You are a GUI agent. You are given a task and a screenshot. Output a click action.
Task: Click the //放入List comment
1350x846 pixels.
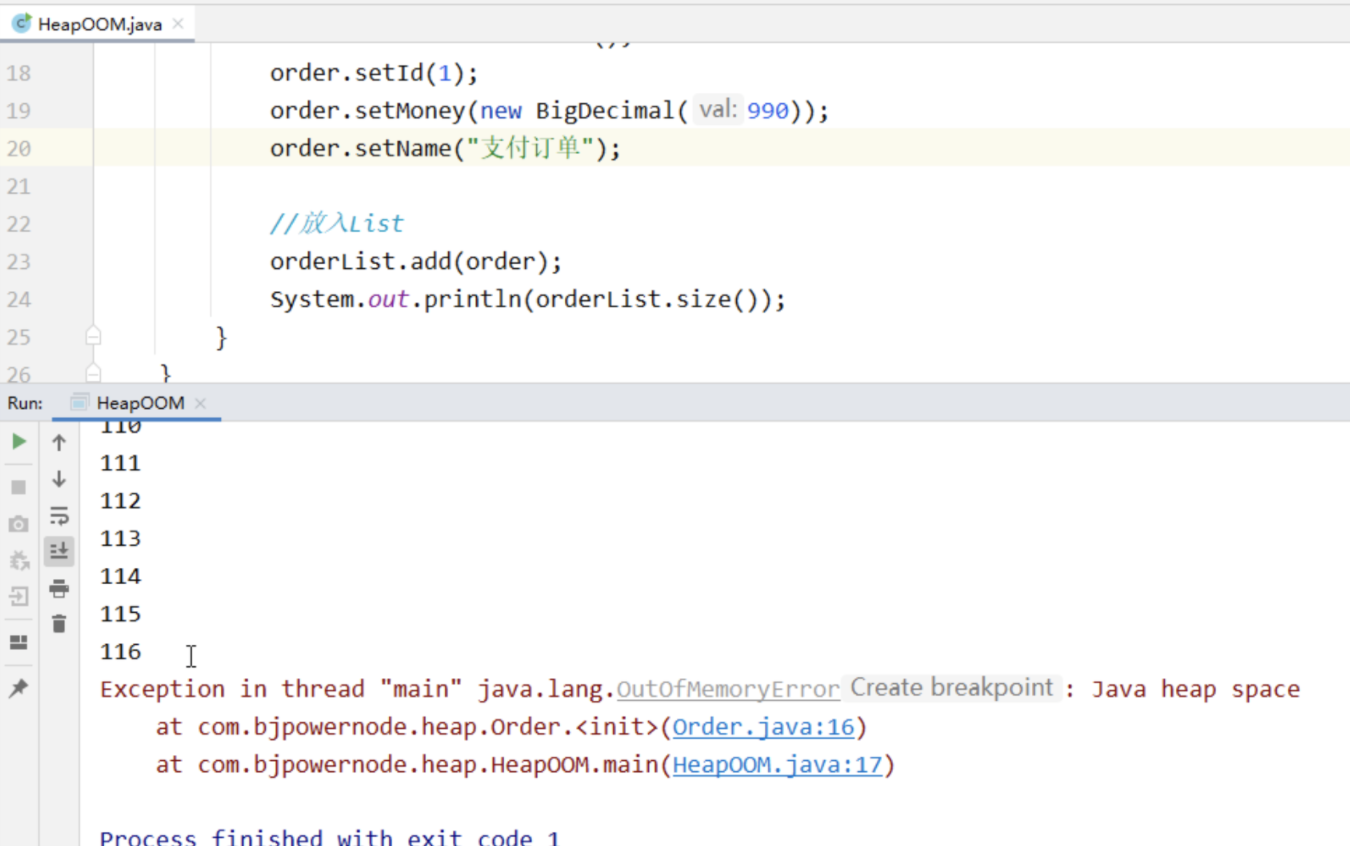click(336, 223)
